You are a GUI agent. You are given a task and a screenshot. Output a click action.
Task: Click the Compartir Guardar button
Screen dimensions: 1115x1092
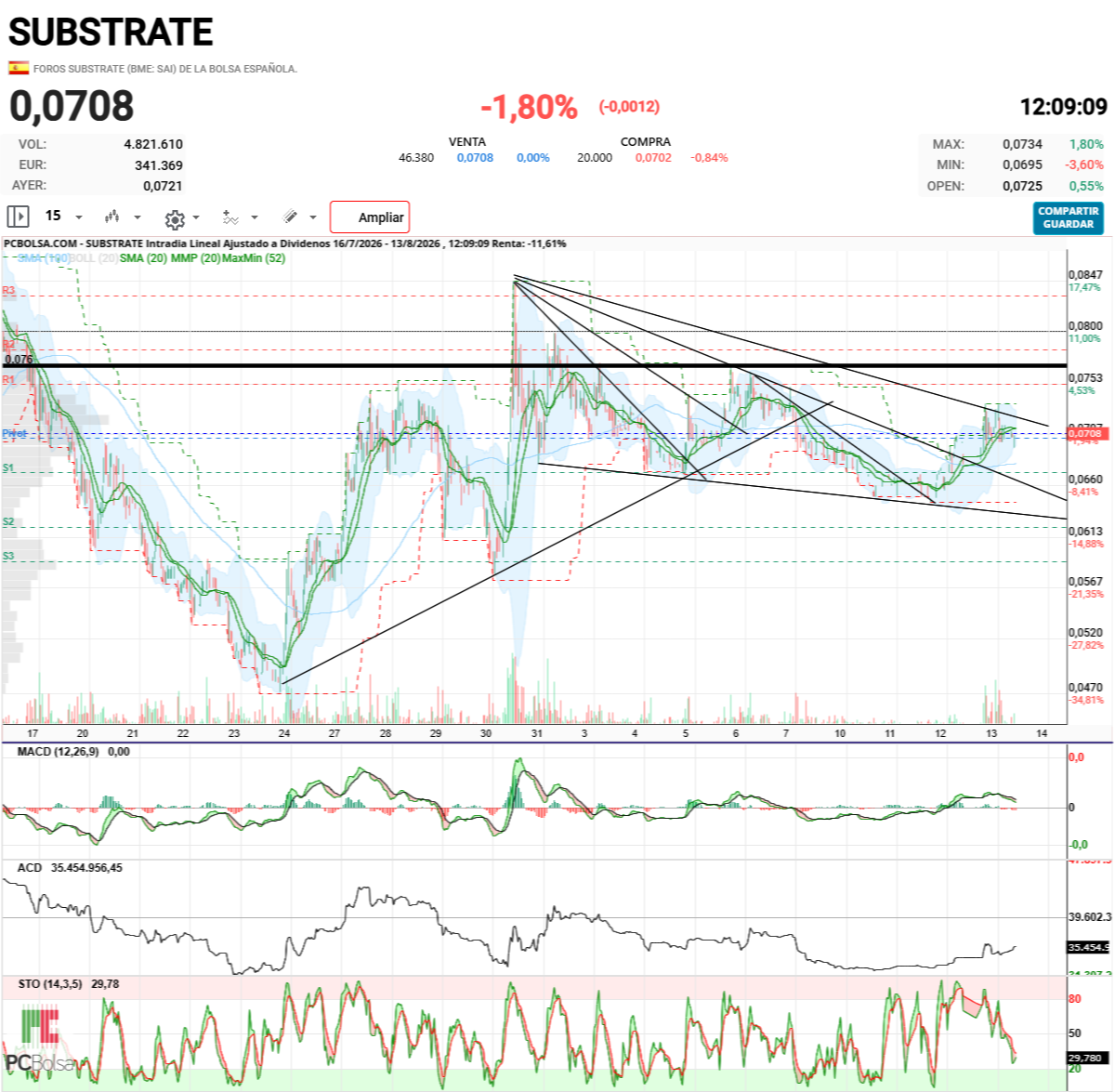tap(1069, 217)
